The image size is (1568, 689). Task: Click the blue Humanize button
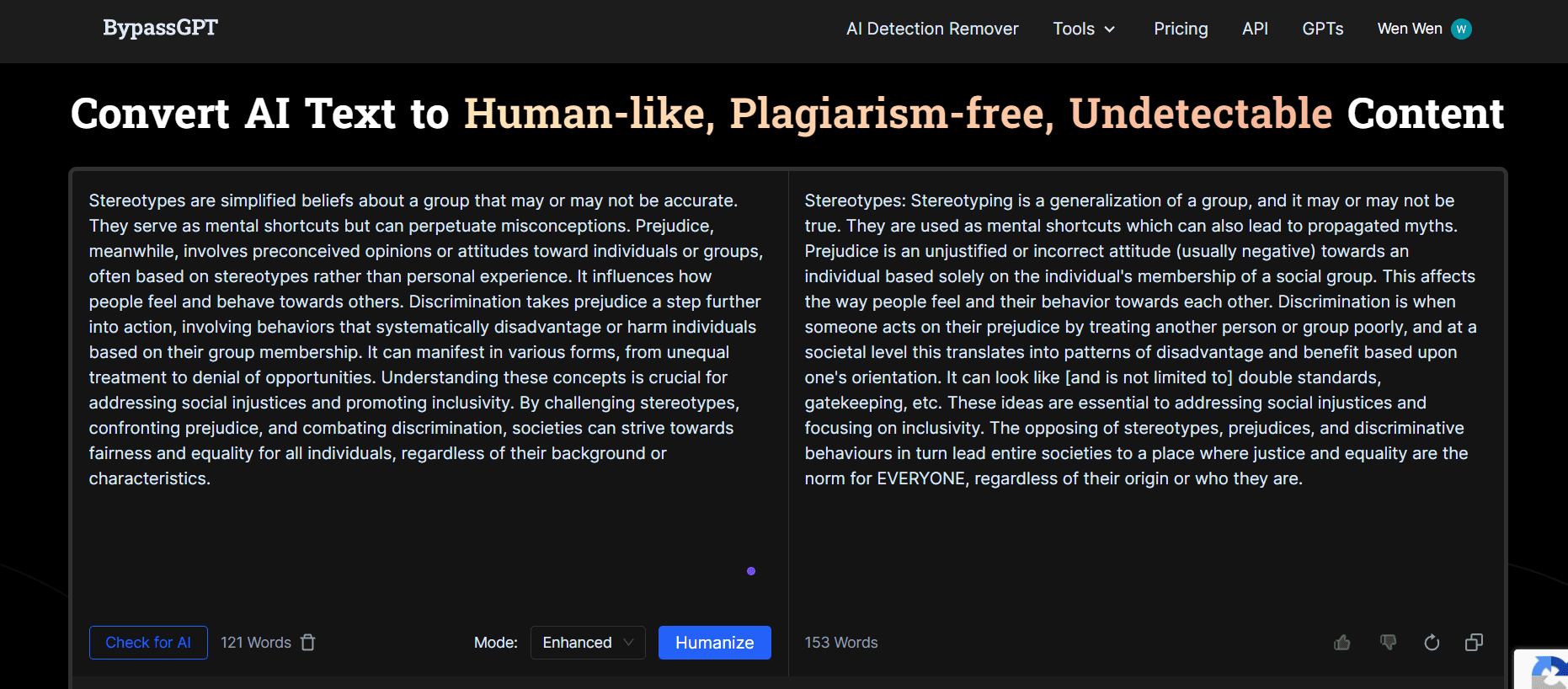point(714,643)
